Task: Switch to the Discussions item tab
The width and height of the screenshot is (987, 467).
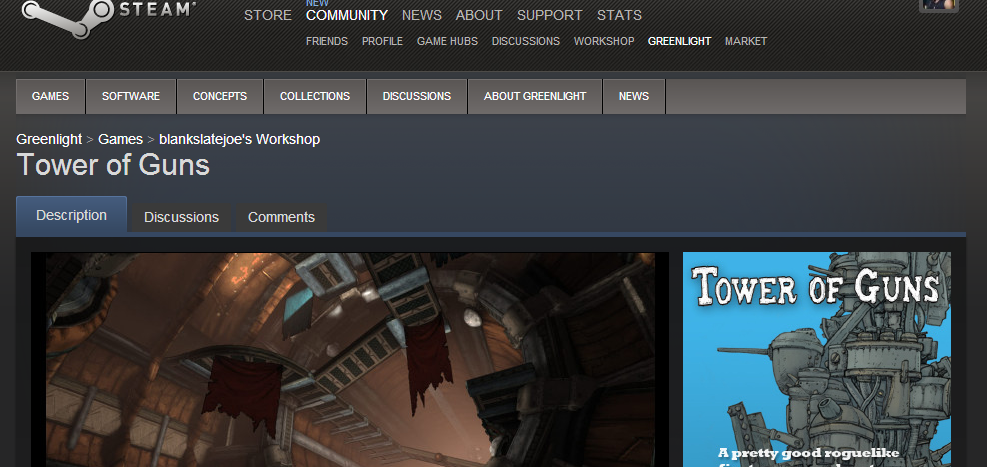Action: pos(181,217)
